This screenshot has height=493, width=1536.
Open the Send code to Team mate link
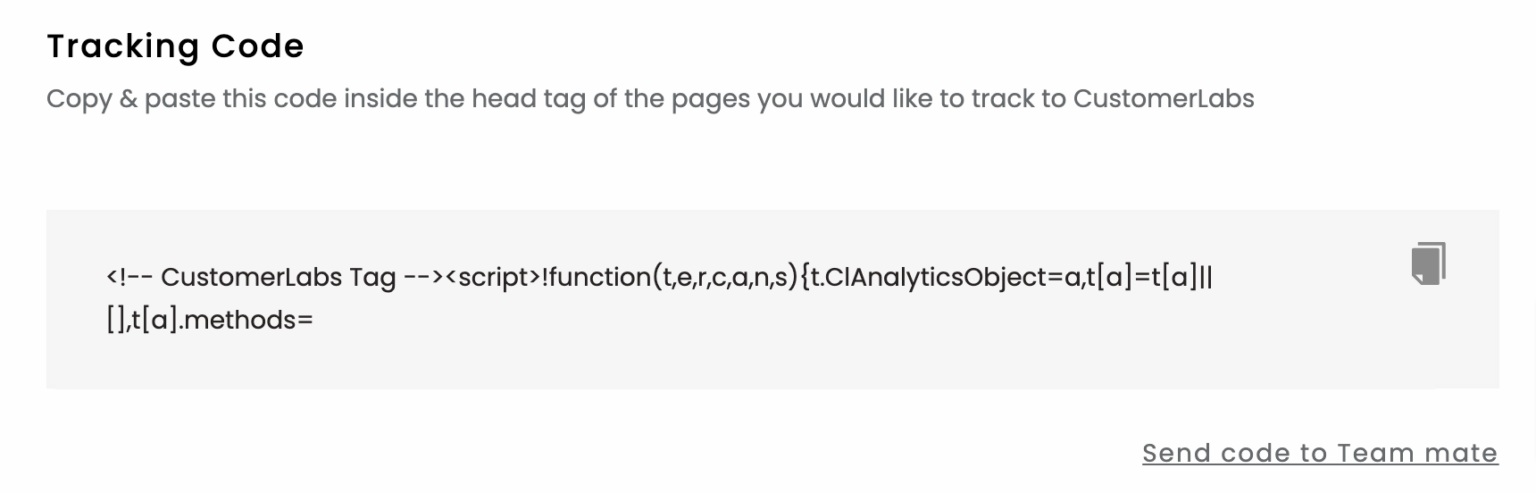pos(1319,453)
